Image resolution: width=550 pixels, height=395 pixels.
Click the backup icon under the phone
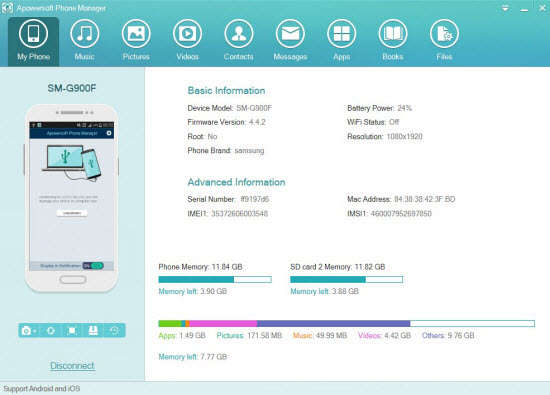[x=93, y=330]
